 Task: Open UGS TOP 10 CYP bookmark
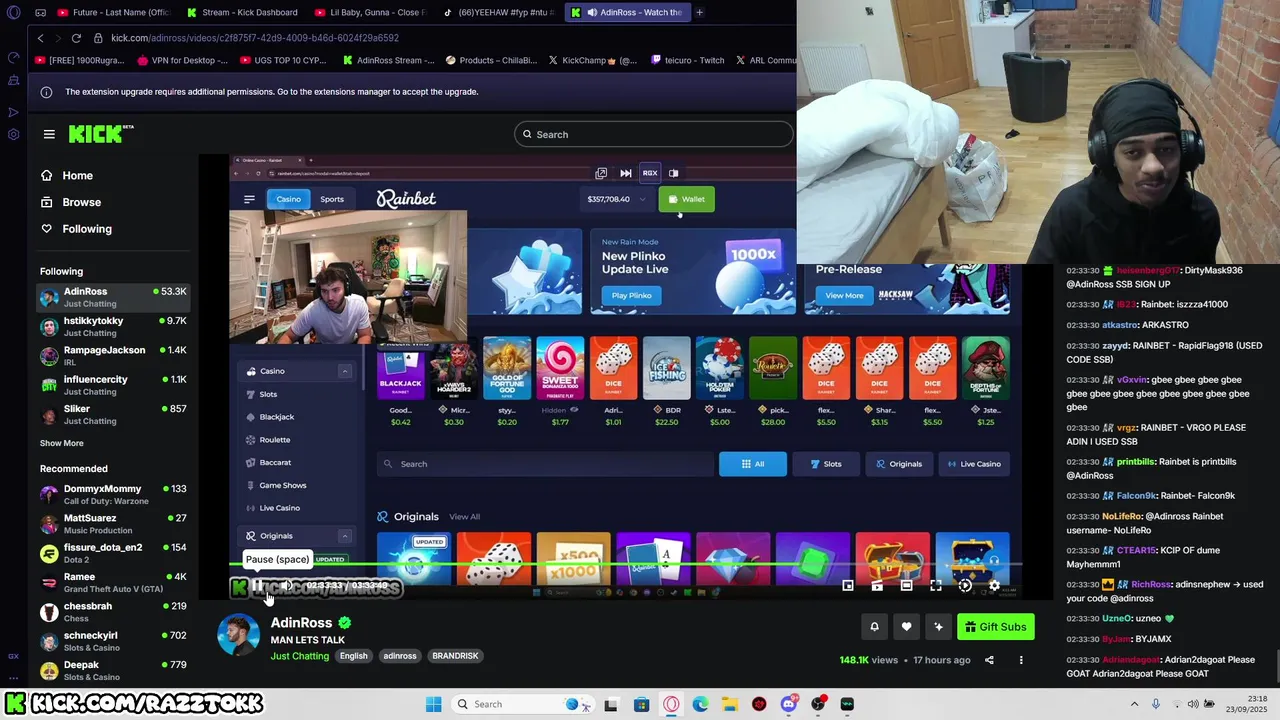click(x=283, y=60)
